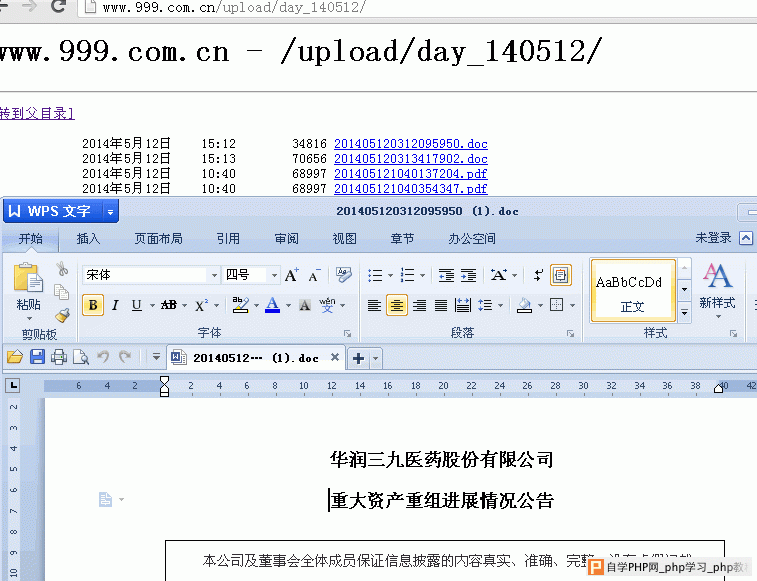This screenshot has height=581, width=757.
Task: Align text right
Action: (419, 305)
